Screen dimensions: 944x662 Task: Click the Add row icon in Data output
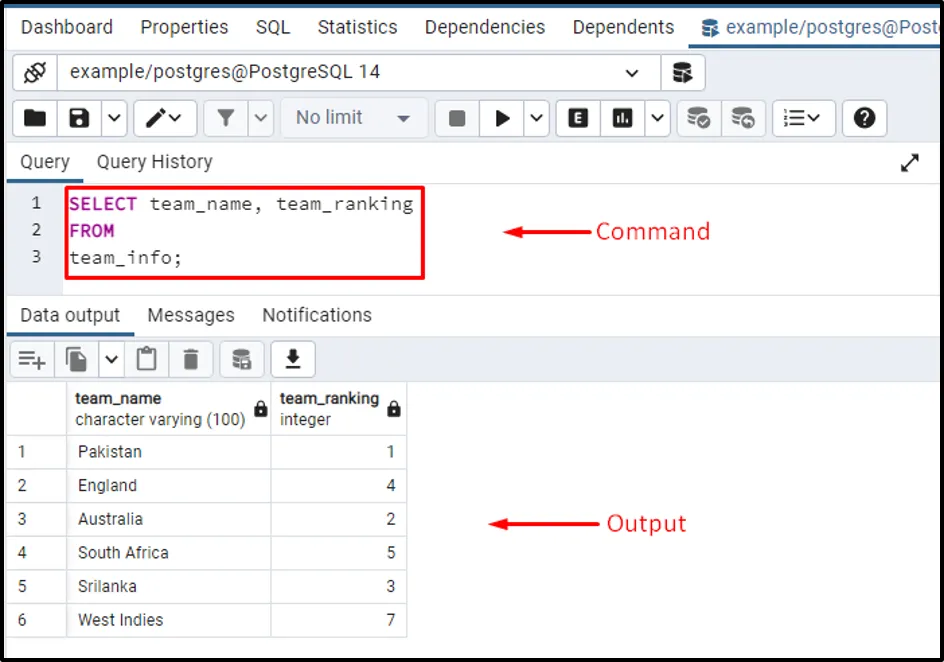pos(32,359)
